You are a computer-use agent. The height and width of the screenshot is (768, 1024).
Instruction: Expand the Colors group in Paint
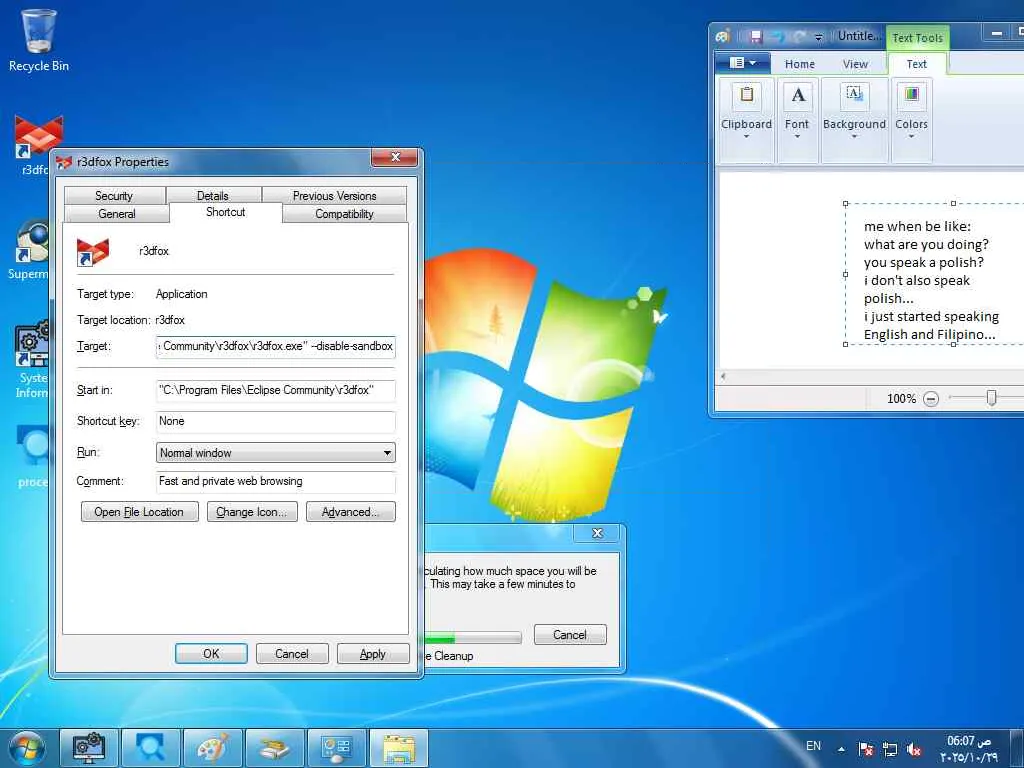pyautogui.click(x=911, y=120)
